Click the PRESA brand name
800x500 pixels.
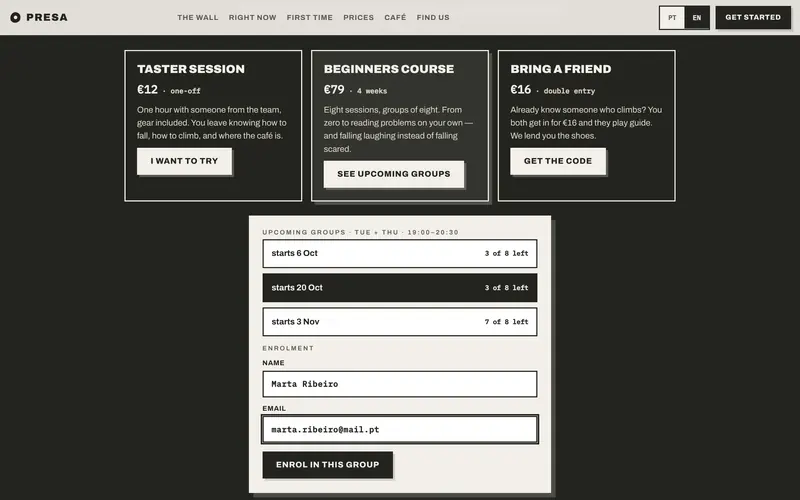[47, 17]
